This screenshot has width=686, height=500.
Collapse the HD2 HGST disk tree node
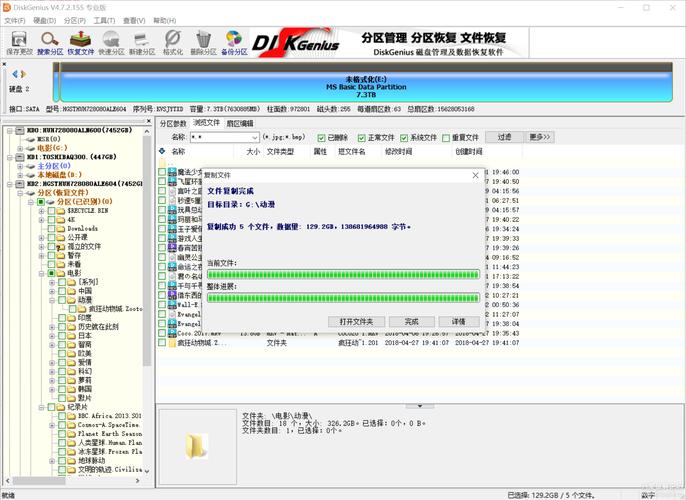pyautogui.click(x=10, y=184)
